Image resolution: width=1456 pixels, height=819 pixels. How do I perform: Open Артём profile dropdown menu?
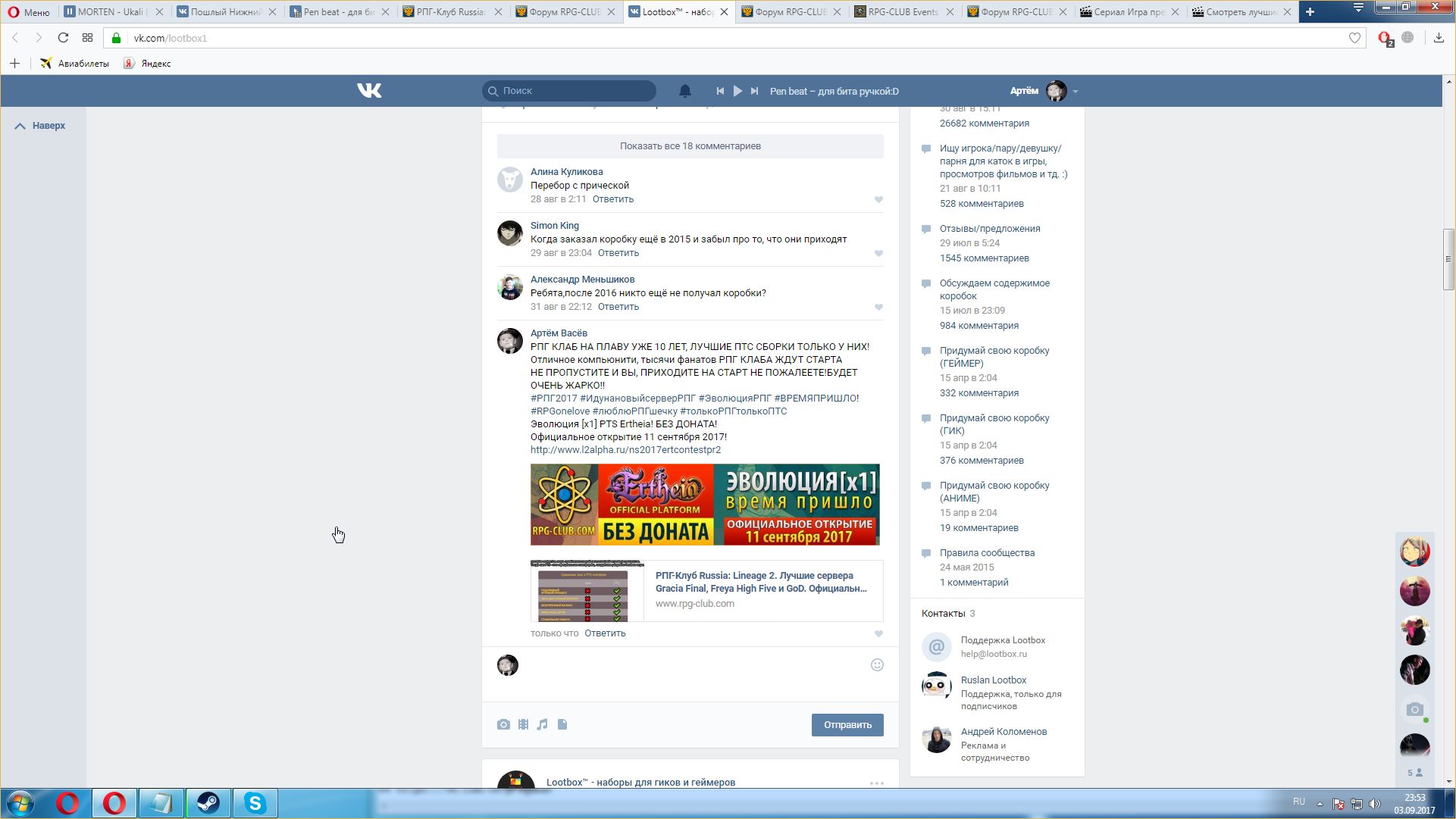click(x=1044, y=91)
